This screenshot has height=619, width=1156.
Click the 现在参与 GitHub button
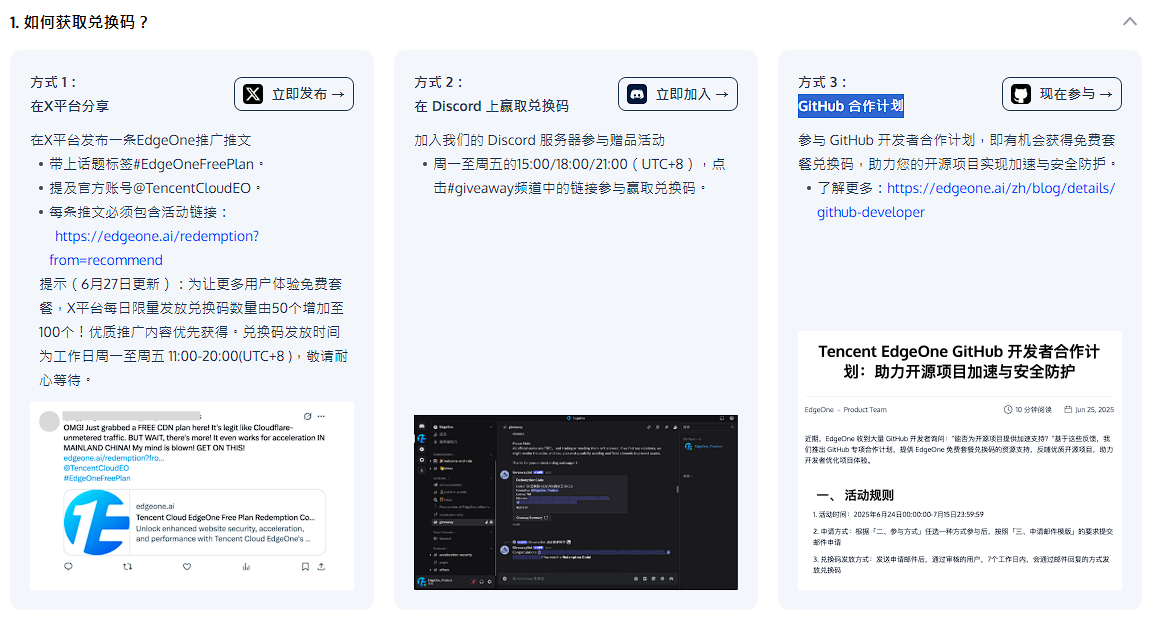pos(1062,94)
